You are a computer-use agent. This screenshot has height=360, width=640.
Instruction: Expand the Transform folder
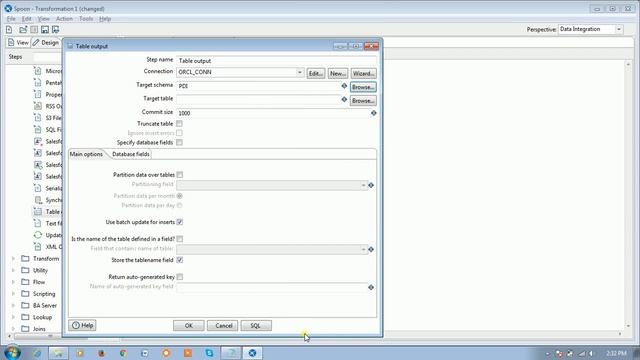point(13,259)
